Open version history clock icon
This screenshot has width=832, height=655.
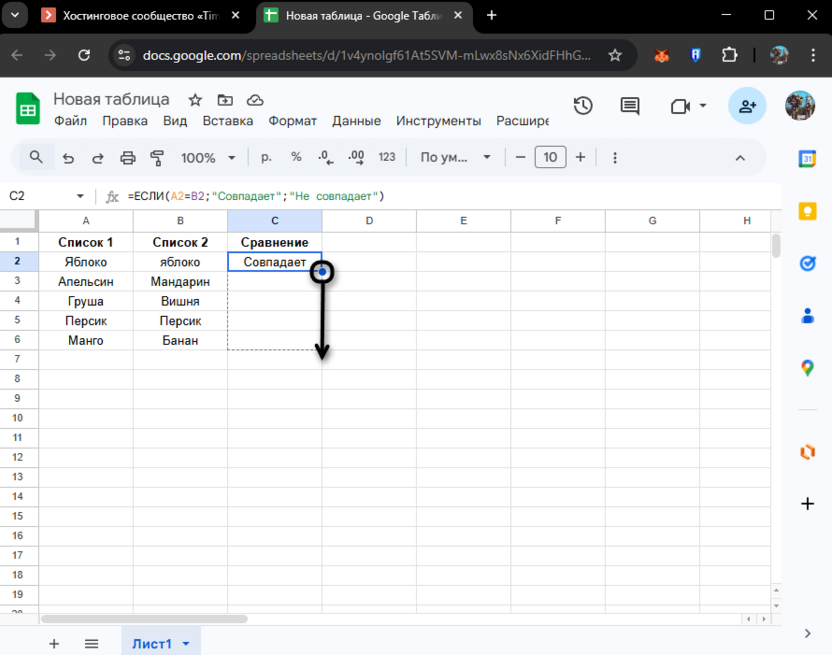click(x=583, y=106)
